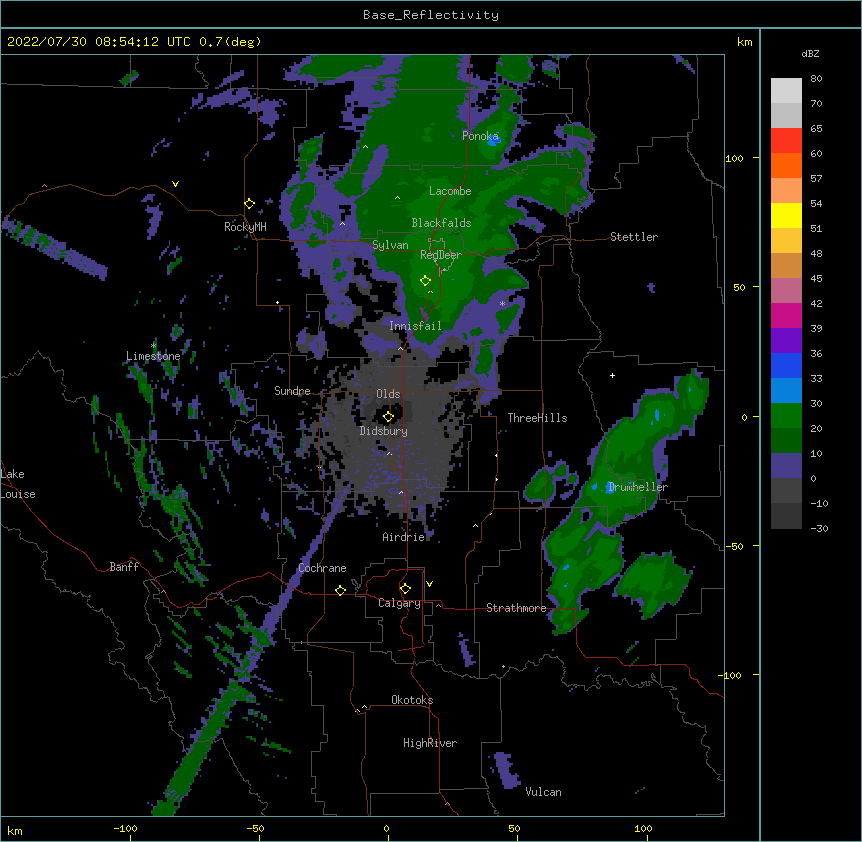Image resolution: width=862 pixels, height=842 pixels.
Task: Click the Base_Reflectivity title text
Action: click(431, 15)
